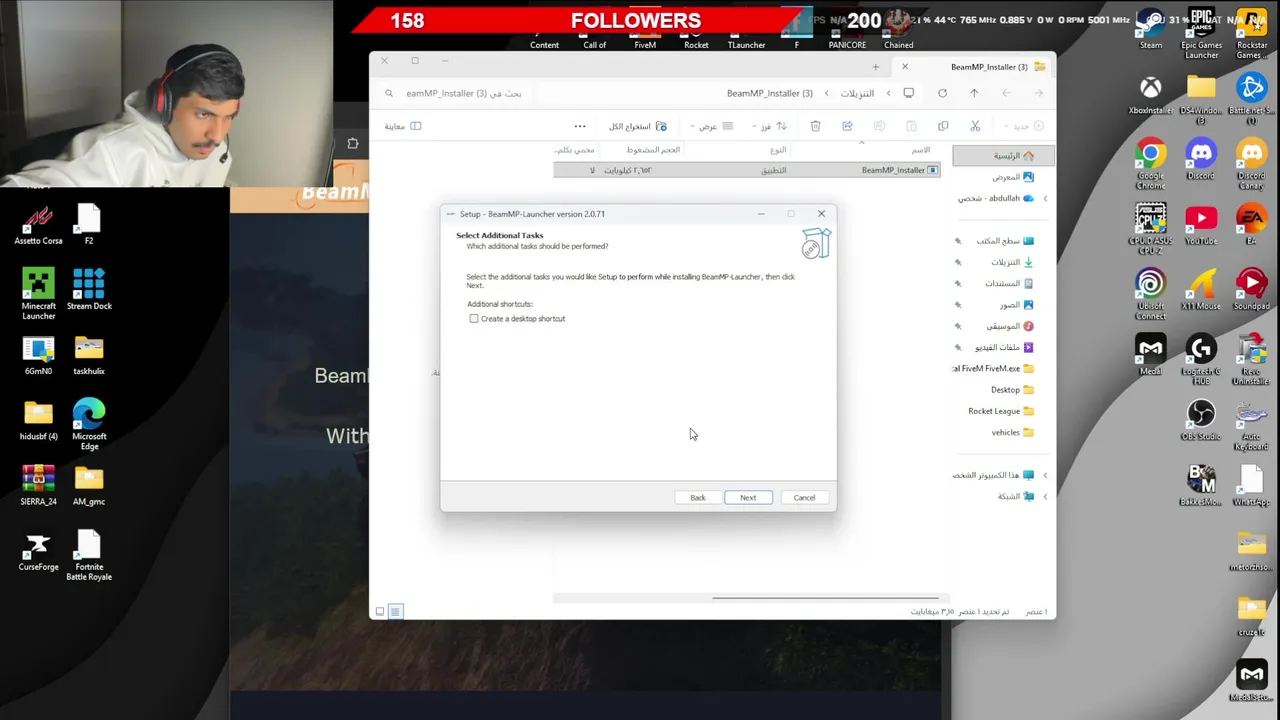
Task: Open Home (الرئيسية) in Explorer sidebar
Action: tap(1004, 155)
